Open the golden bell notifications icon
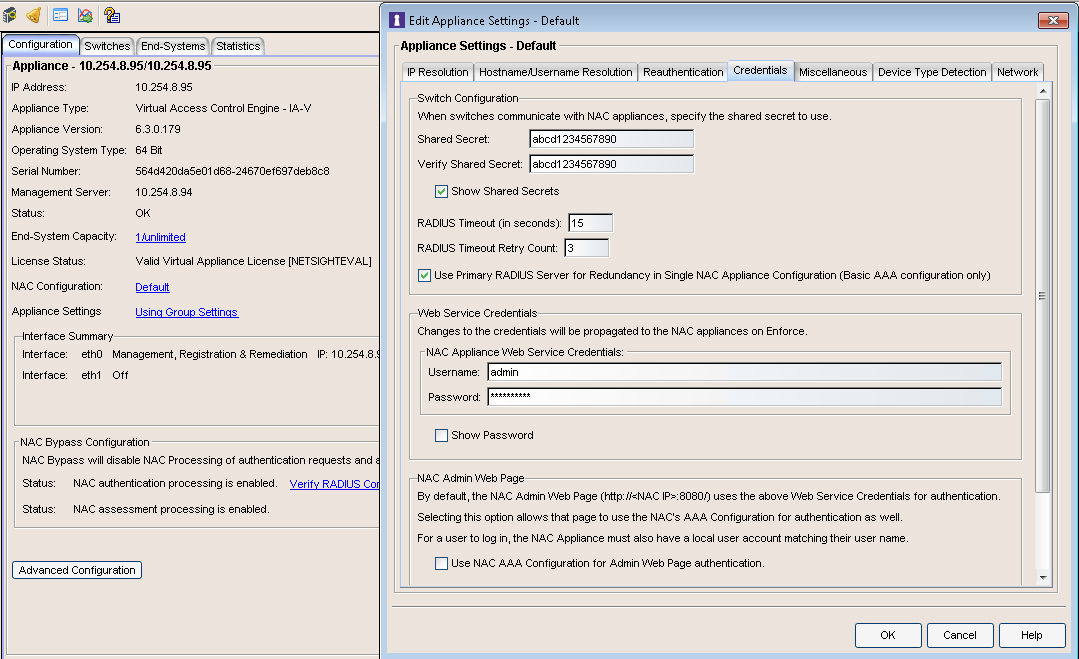Screen dimensions: 1079x659 point(33,14)
